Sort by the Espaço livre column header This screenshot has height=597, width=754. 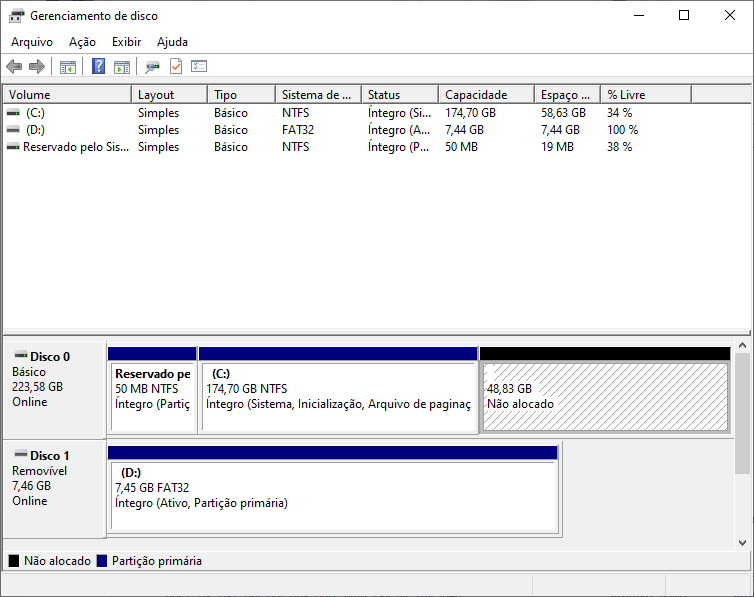(567, 95)
